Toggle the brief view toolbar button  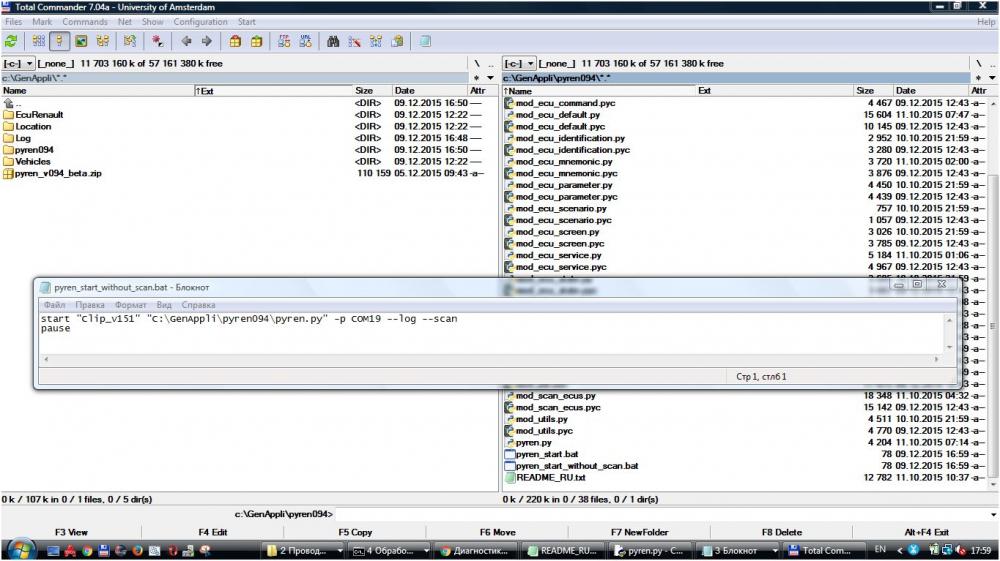coord(38,41)
